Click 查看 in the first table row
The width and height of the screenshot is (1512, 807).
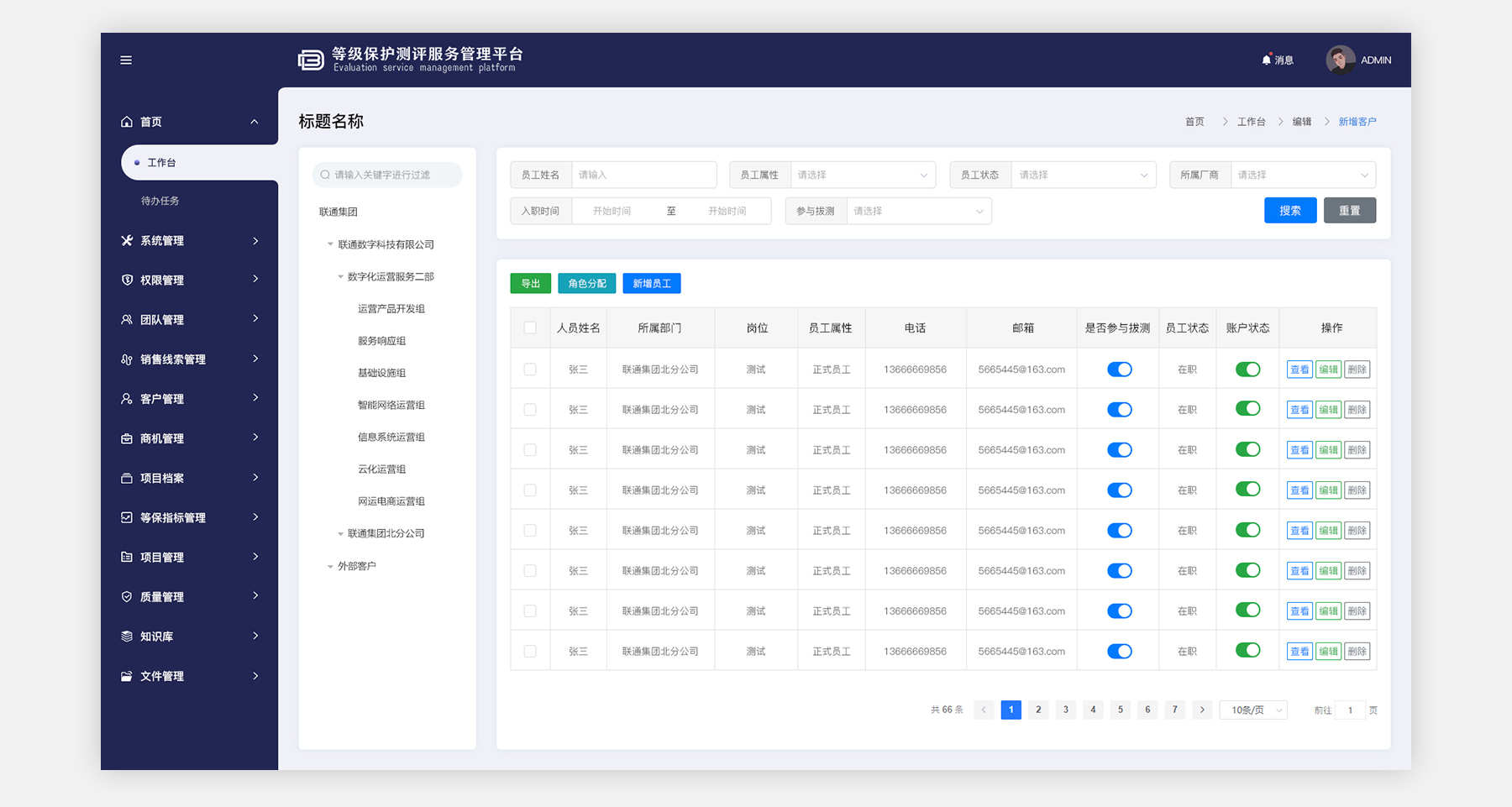point(1299,369)
